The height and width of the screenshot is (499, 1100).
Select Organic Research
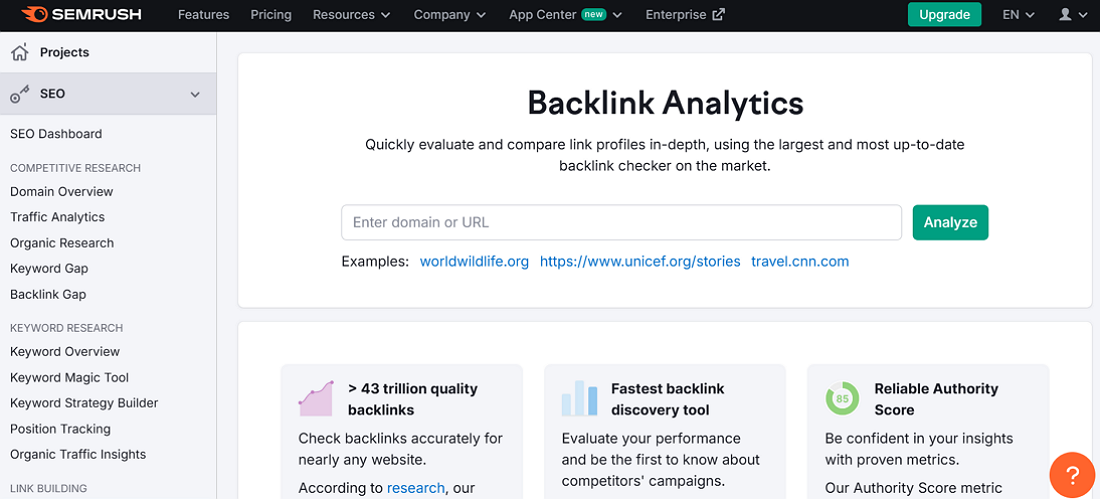[x=62, y=243]
